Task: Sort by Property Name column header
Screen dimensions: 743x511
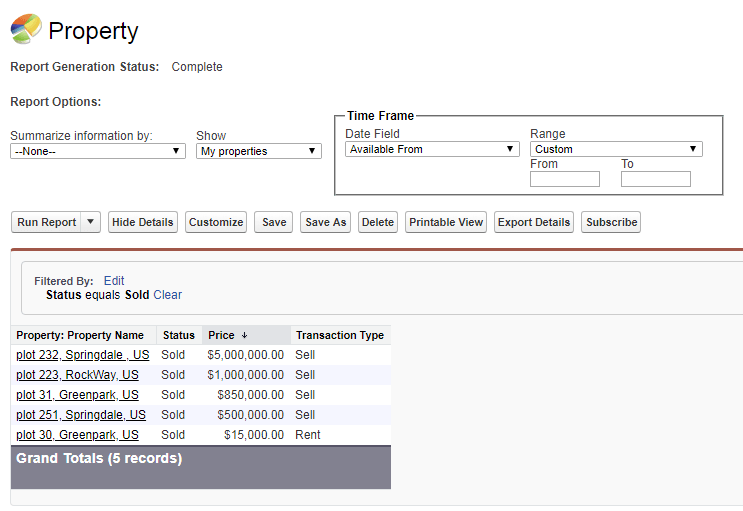Action: coord(80,335)
